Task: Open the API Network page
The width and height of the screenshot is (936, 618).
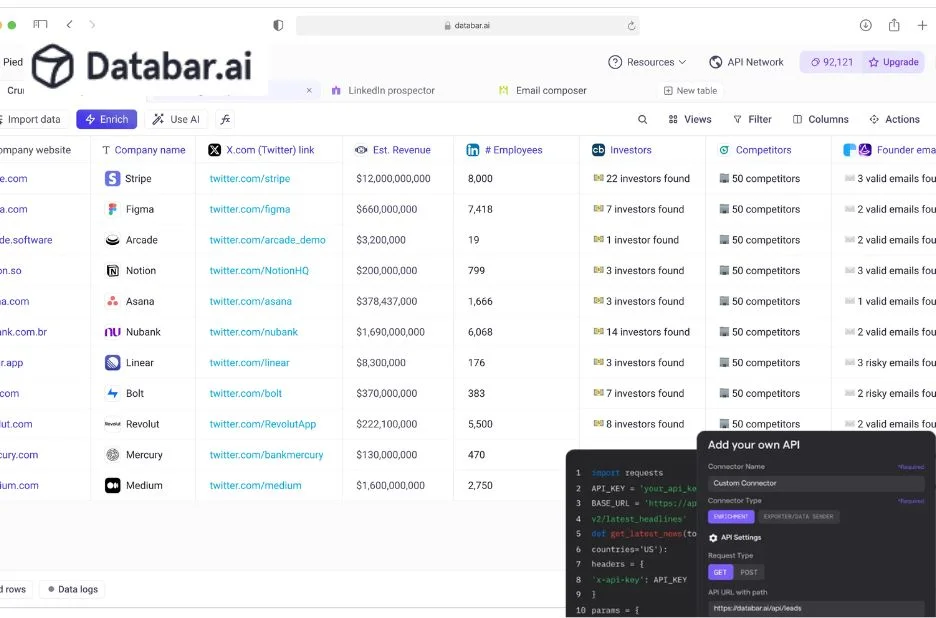Action: point(746,62)
